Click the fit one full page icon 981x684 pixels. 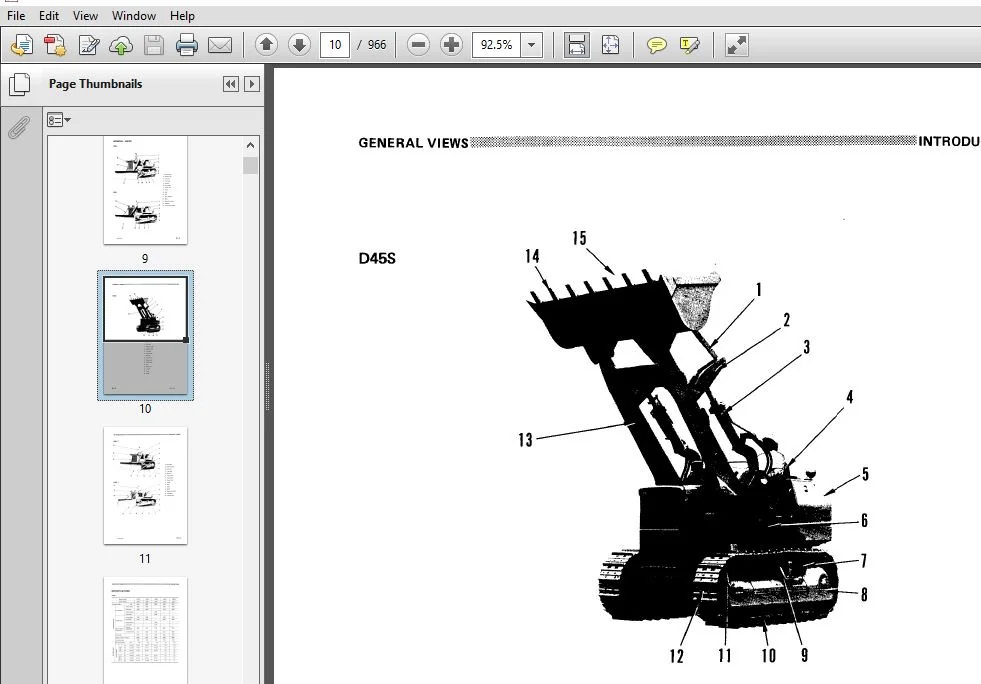(x=610, y=45)
